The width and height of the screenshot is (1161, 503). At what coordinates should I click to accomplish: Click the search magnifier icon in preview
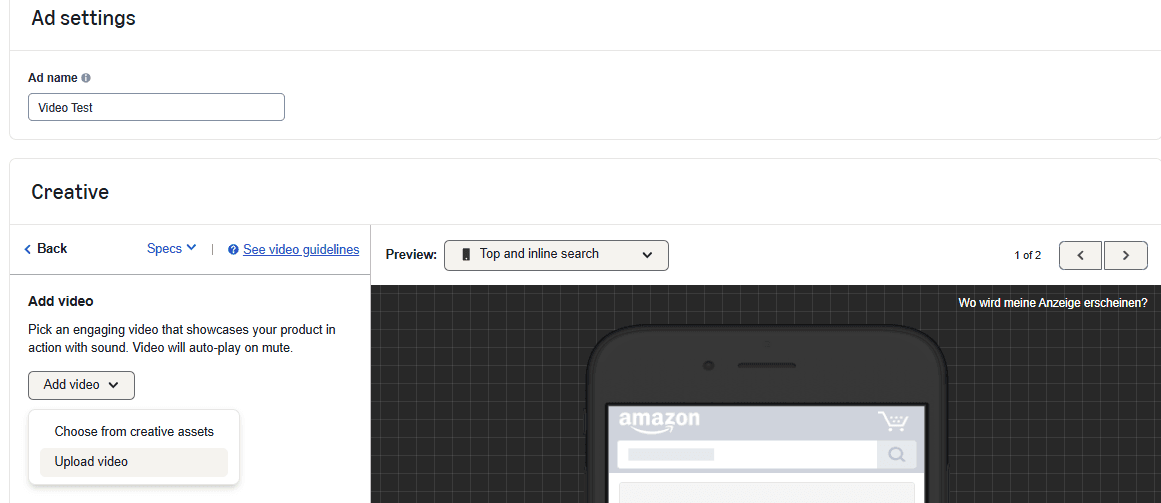point(897,454)
